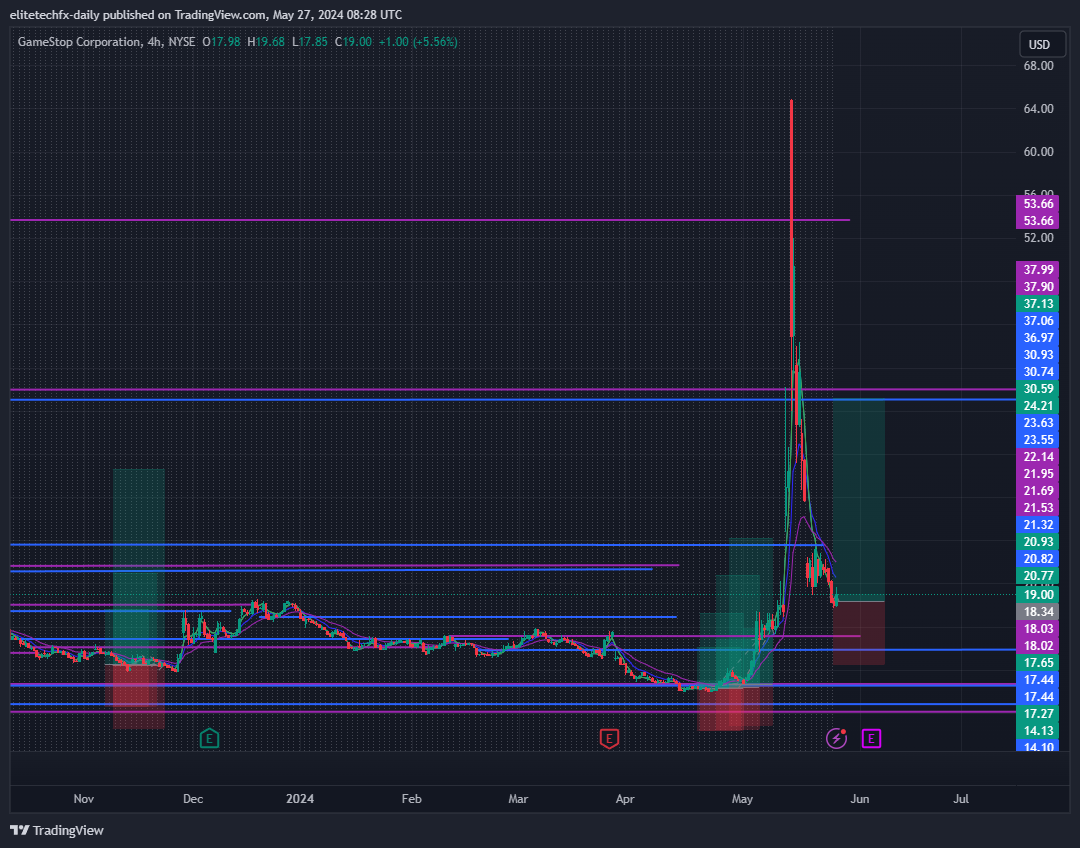
Task: Click the 14.13 price label
Action: pyautogui.click(x=1037, y=731)
